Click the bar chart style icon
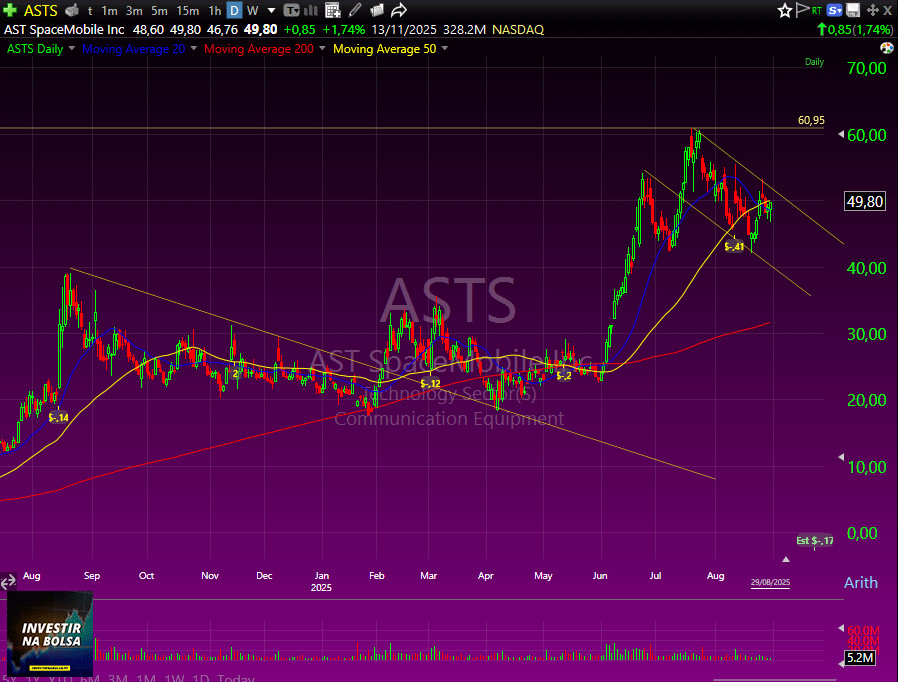 [312, 11]
